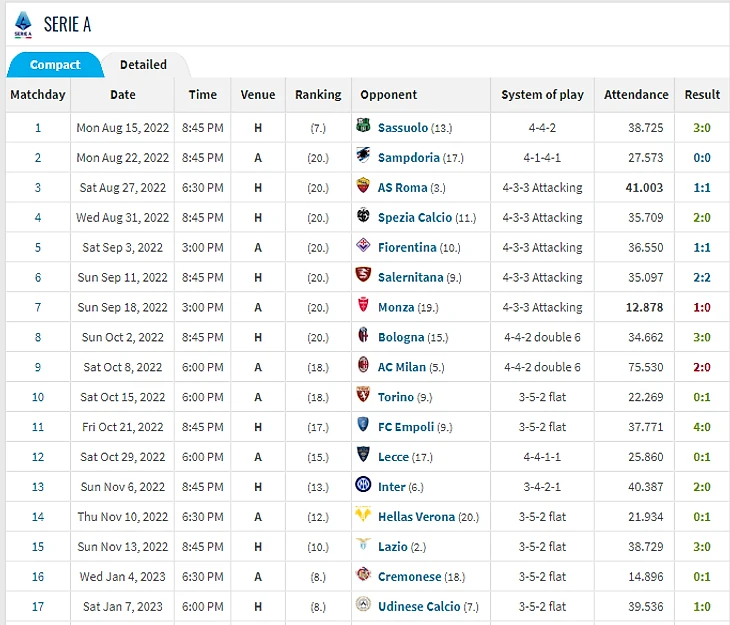Click the Fiorentina club crest icon
Screen dimensions: 730x625
click(363, 247)
